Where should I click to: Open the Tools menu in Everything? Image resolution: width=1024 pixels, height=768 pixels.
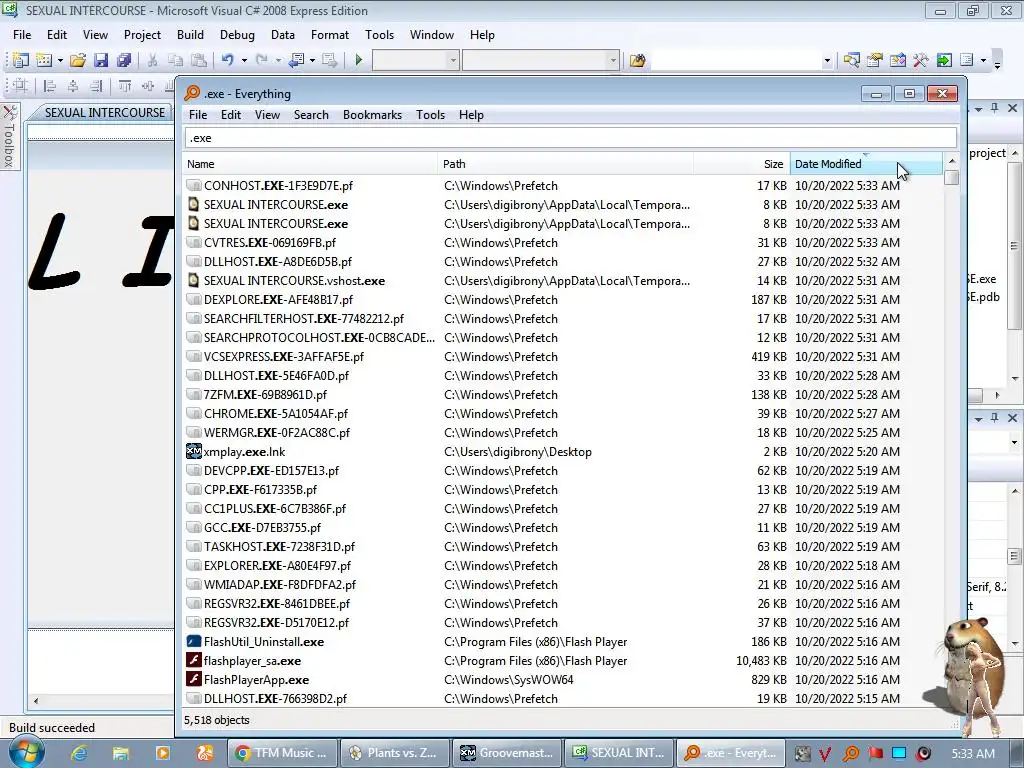coord(430,115)
